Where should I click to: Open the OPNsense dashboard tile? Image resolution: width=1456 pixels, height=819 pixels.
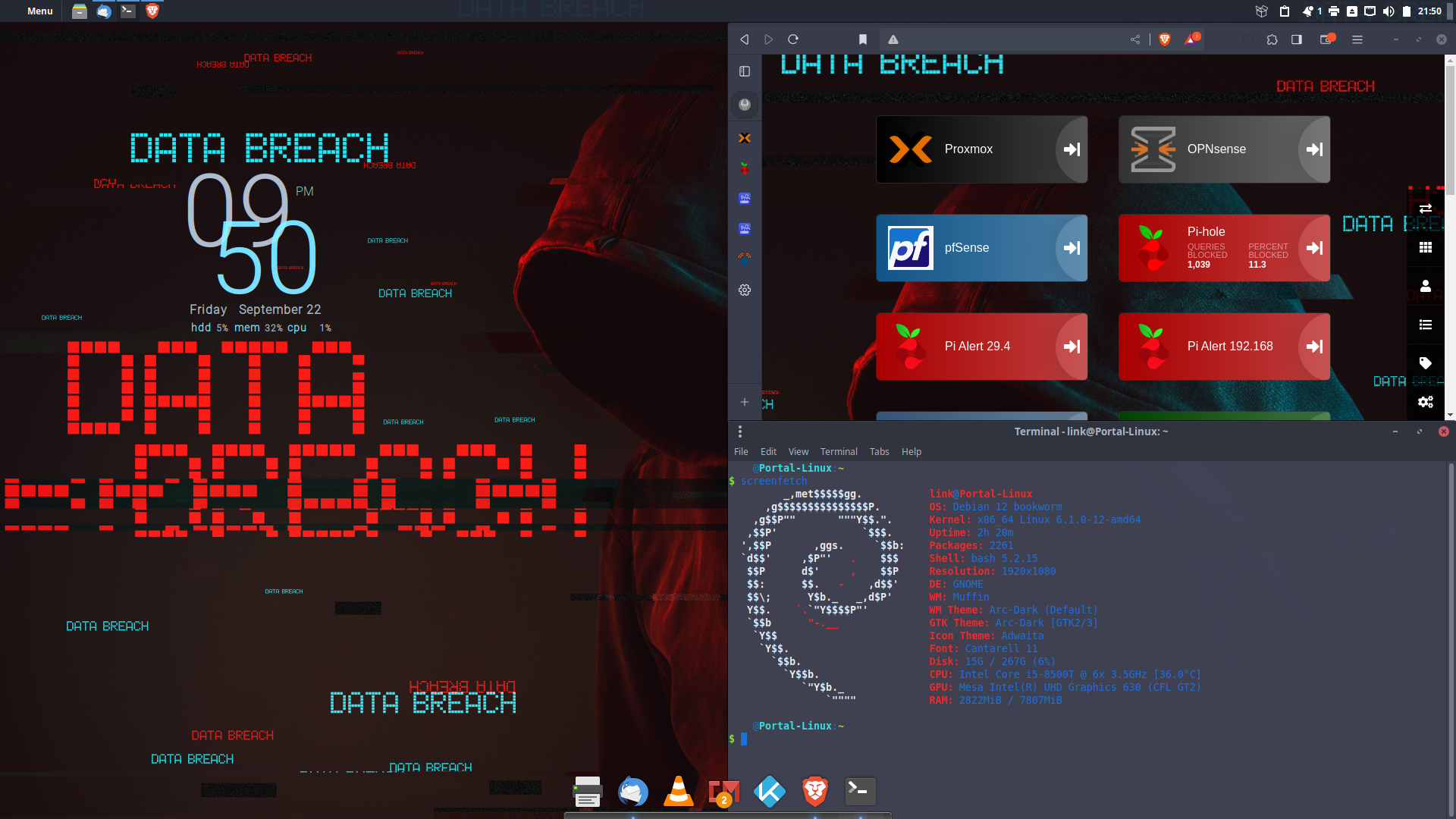click(x=1224, y=149)
